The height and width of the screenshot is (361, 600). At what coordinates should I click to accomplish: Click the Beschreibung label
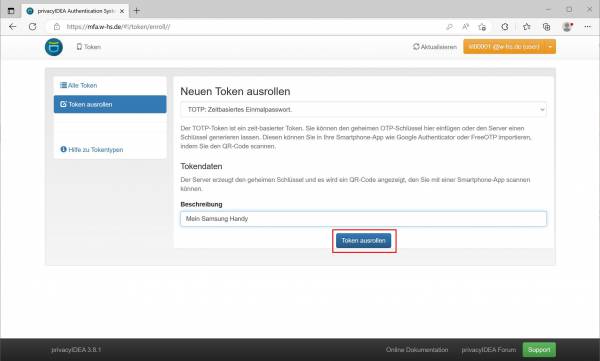point(201,204)
